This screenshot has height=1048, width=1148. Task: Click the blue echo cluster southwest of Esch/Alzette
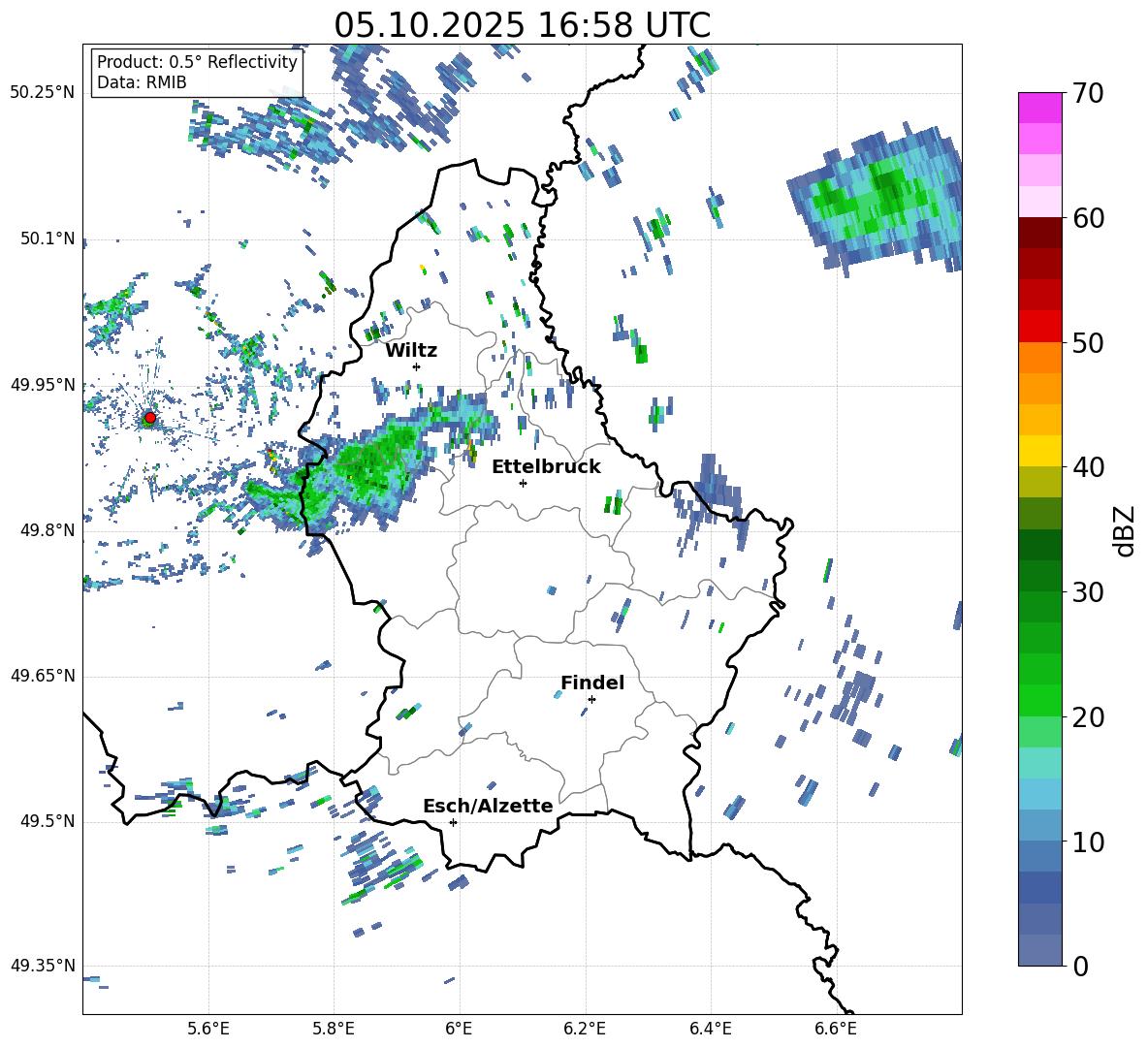tap(384, 871)
